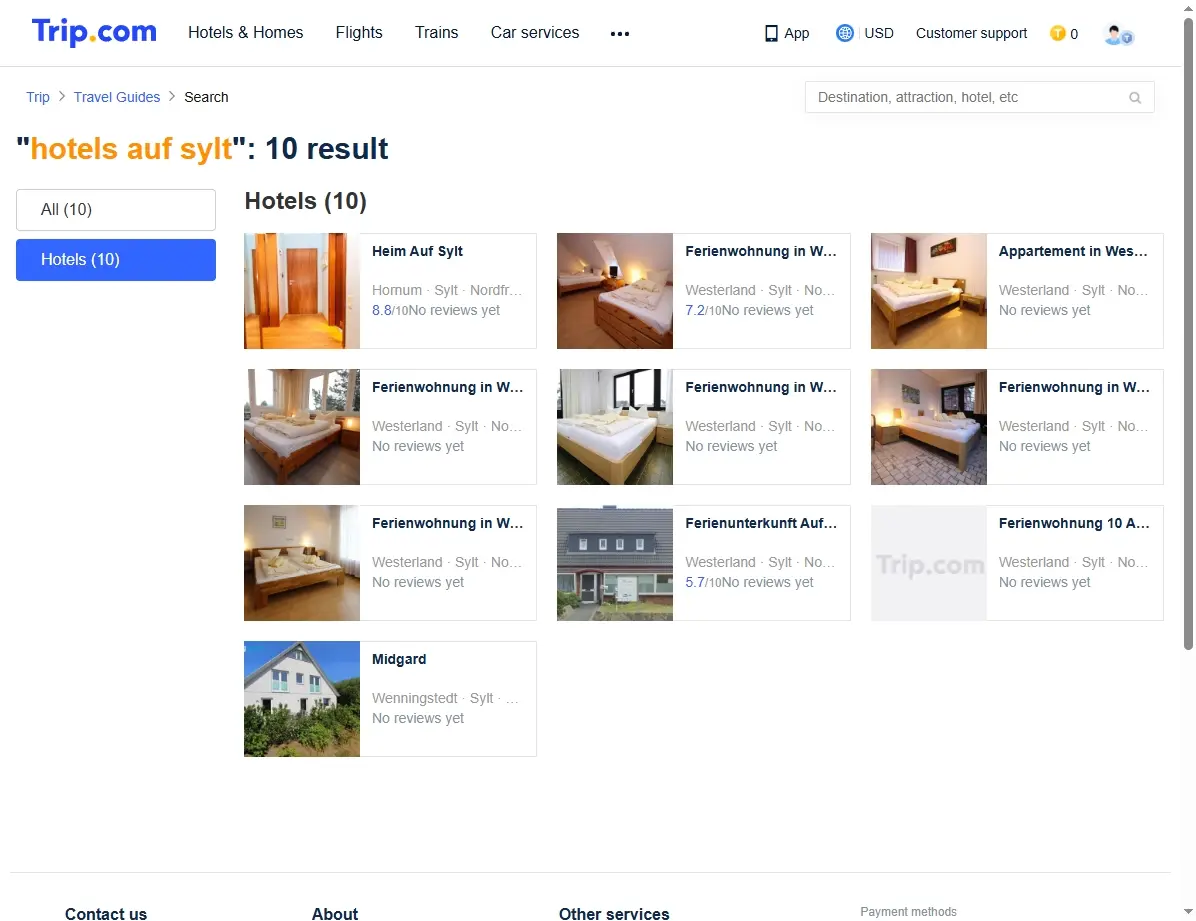Image resolution: width=1196 pixels, height=921 pixels.
Task: Click the 8.8/10 rating text
Action: click(x=390, y=311)
